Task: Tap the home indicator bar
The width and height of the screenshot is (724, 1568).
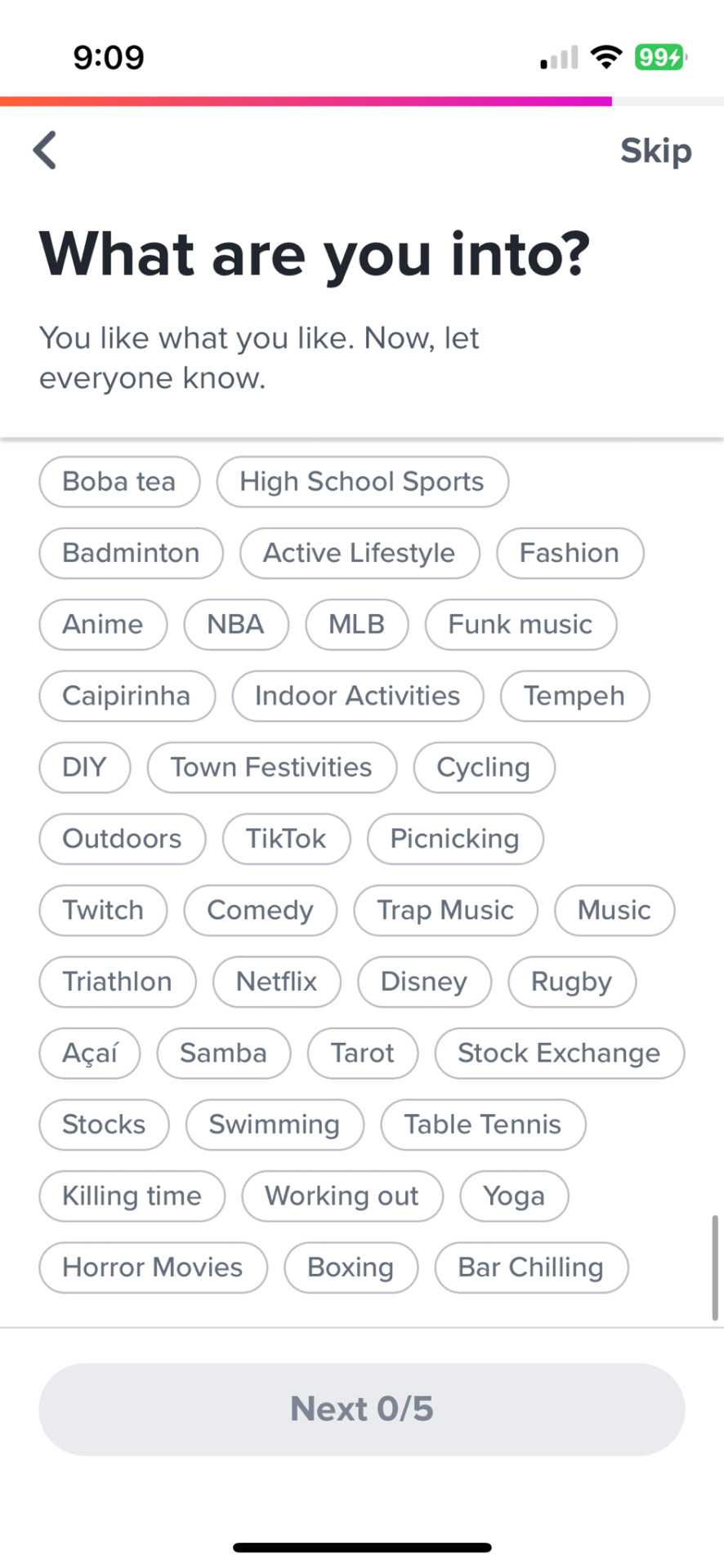Action: [362, 1548]
